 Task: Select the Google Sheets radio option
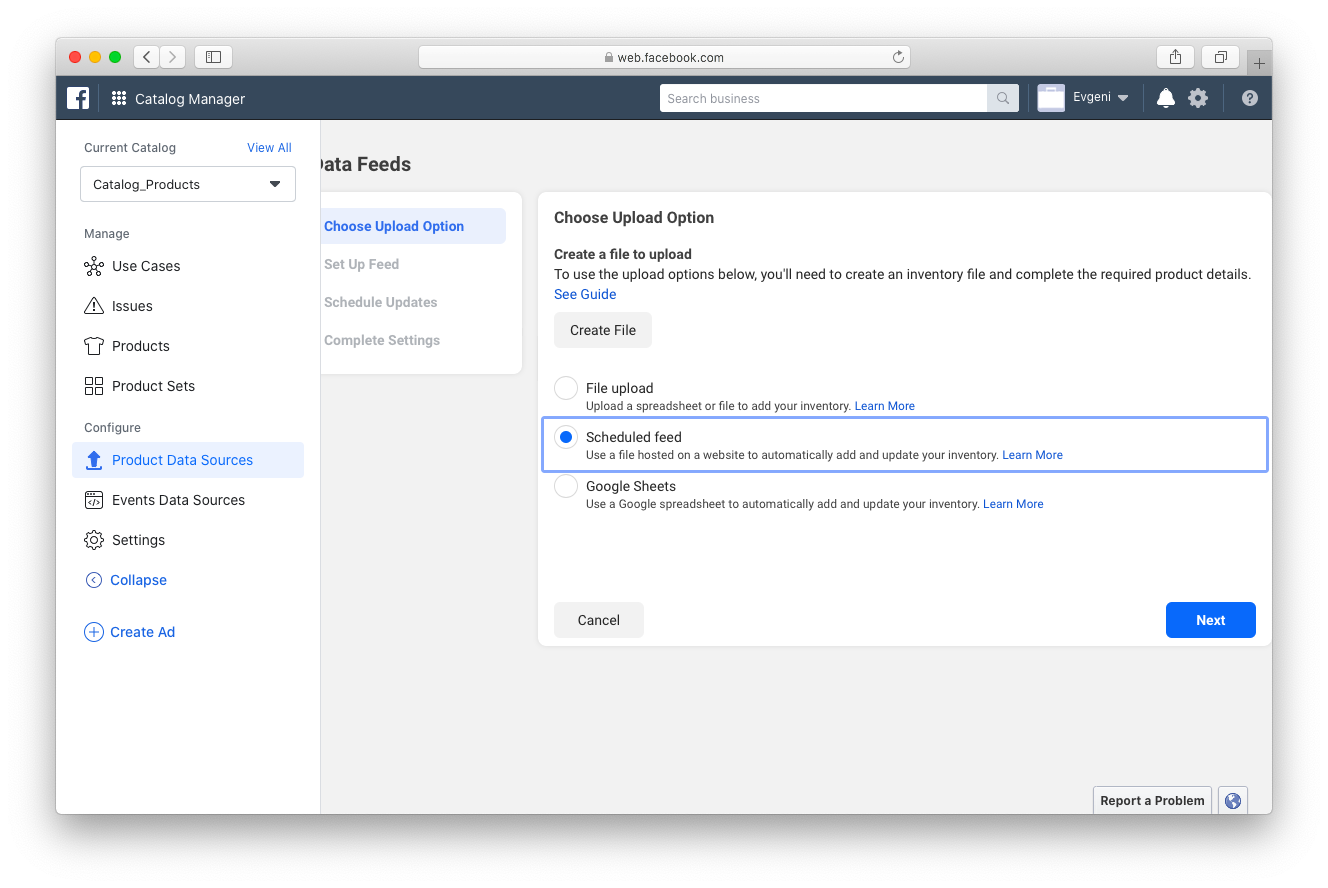coord(566,486)
